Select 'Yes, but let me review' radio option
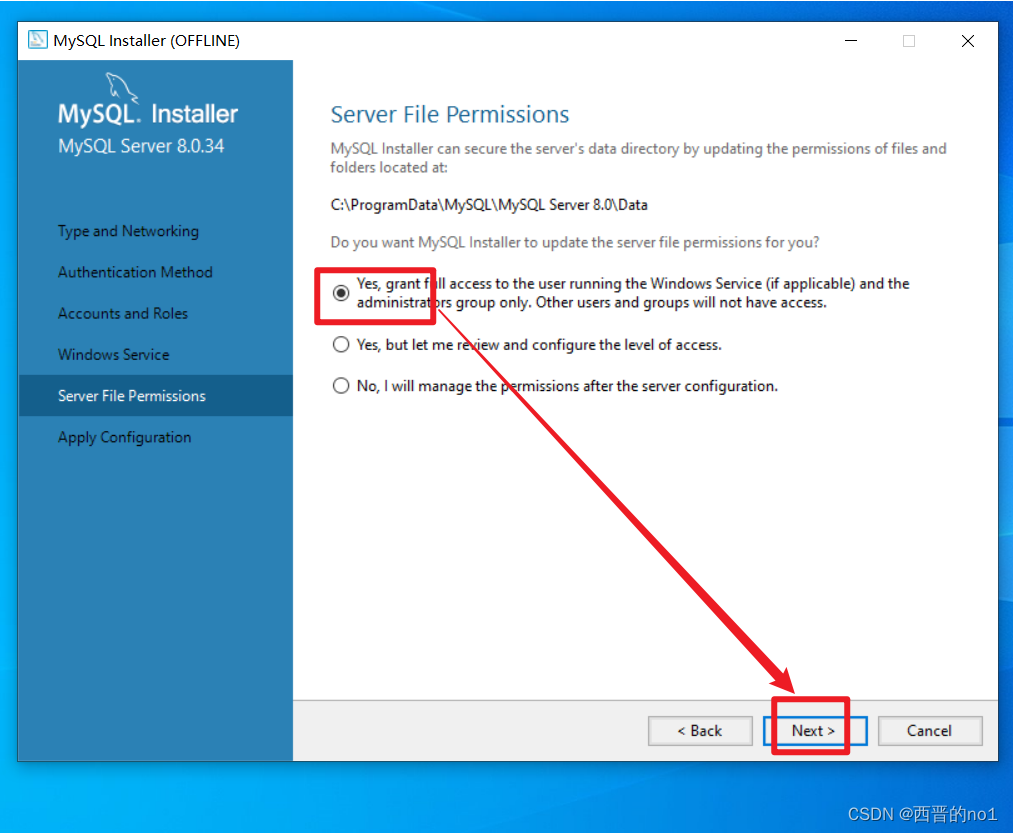 pyautogui.click(x=341, y=344)
